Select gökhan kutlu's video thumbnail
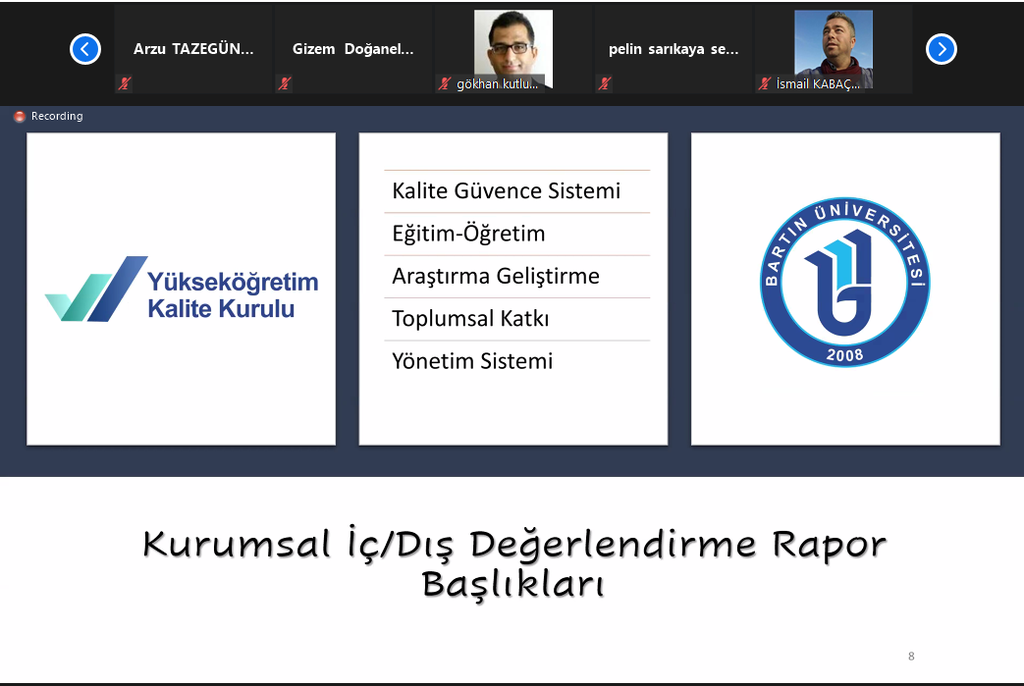 click(x=513, y=45)
